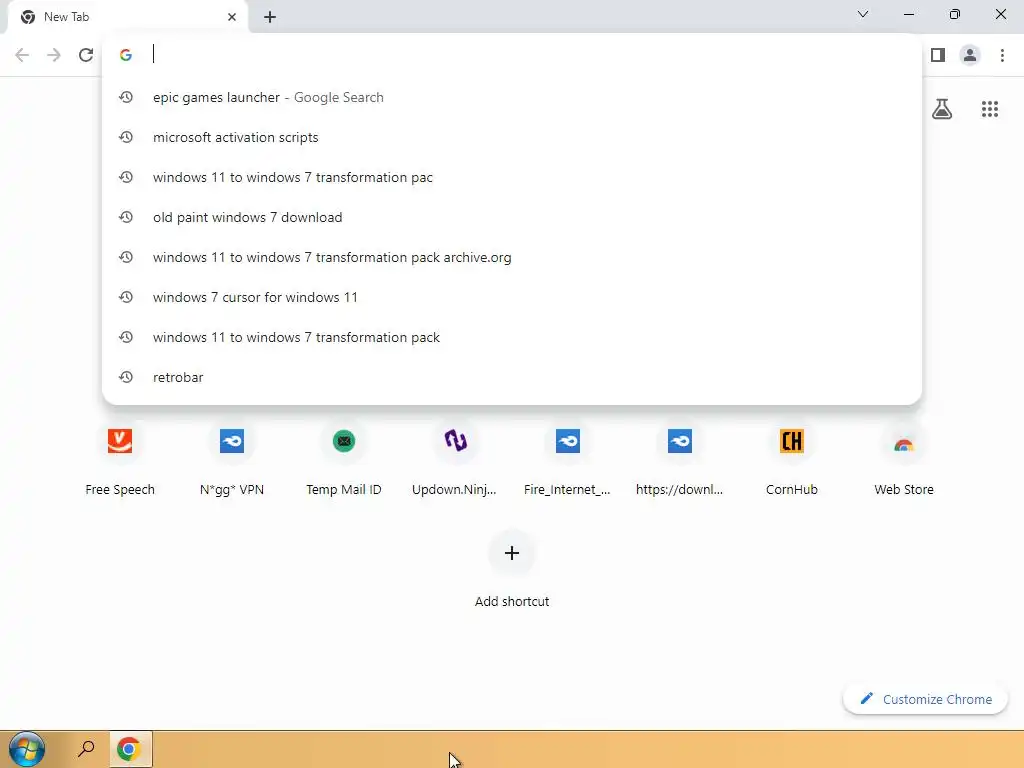Viewport: 1024px width, 768px height.
Task: Pick windows 7 cursor for windows 11
Action: click(x=512, y=297)
